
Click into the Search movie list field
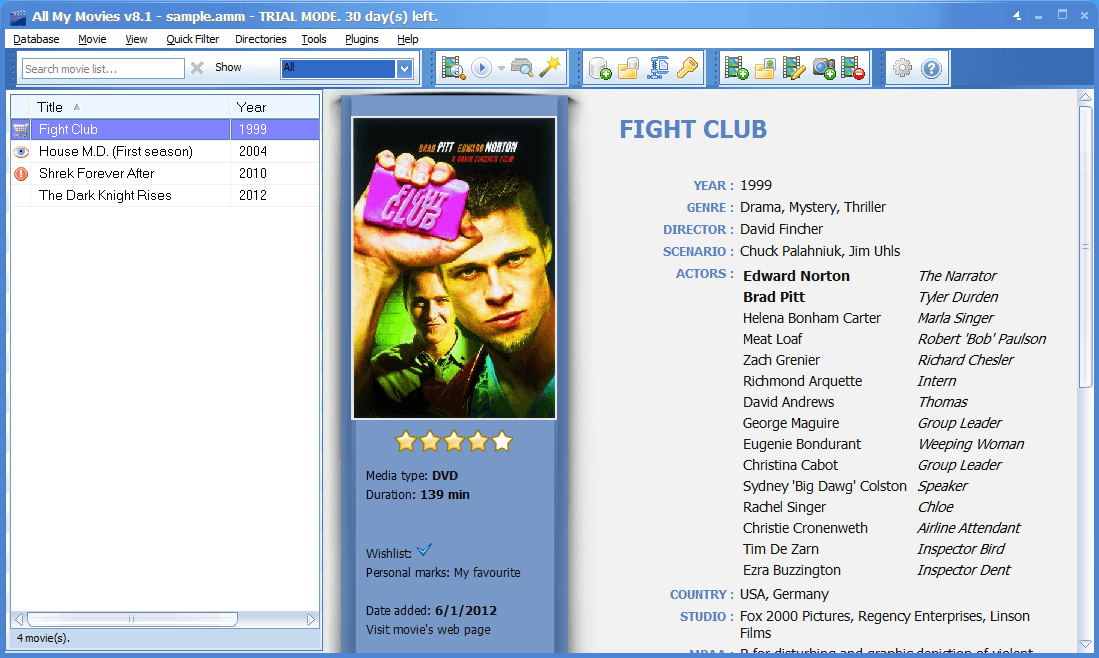(103, 69)
